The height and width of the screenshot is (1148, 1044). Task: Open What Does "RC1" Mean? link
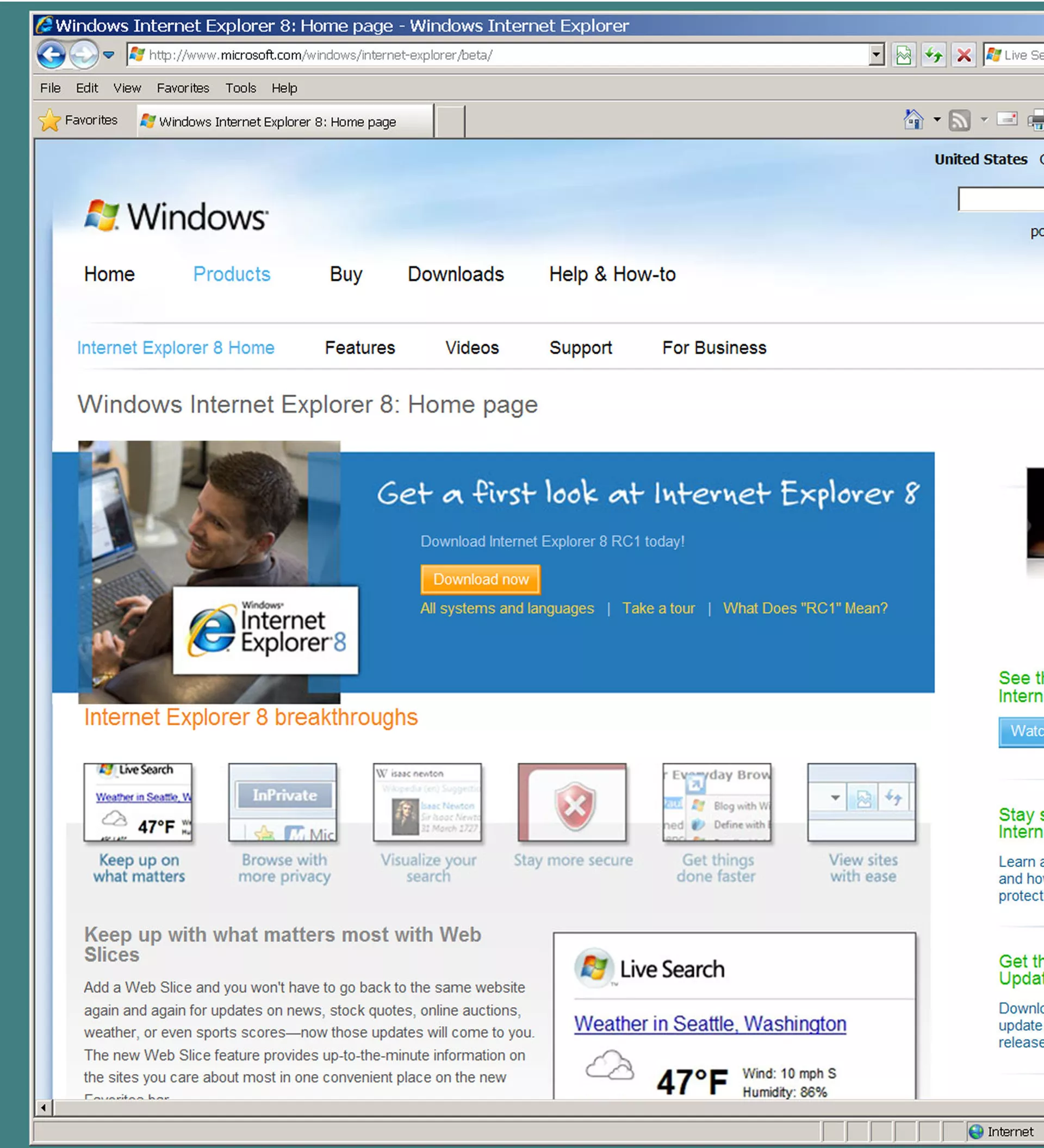805,608
